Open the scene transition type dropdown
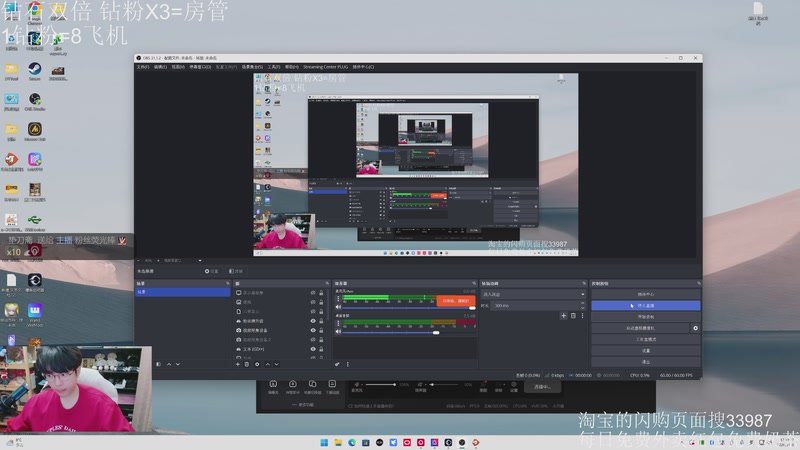Screen dimensions: 800x450 pos(533,294)
